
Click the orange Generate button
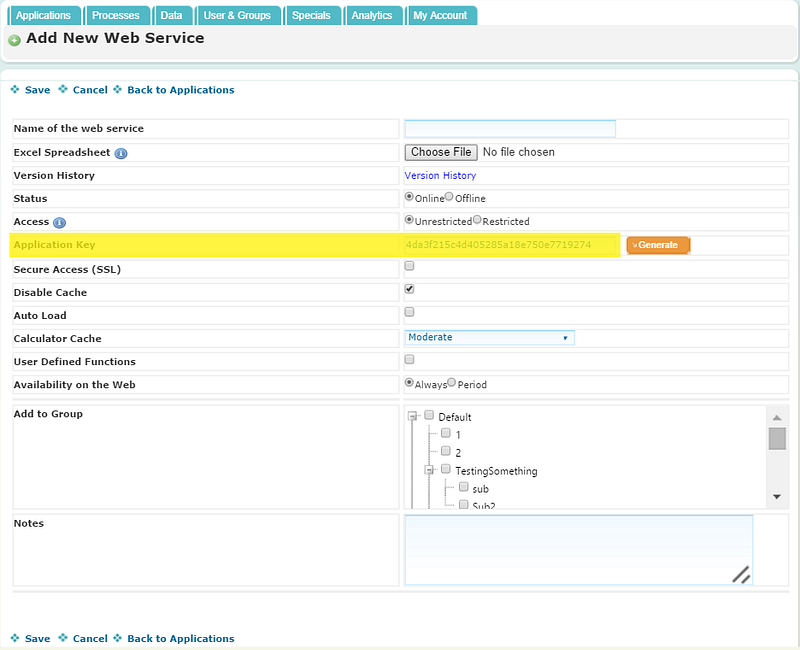658,245
